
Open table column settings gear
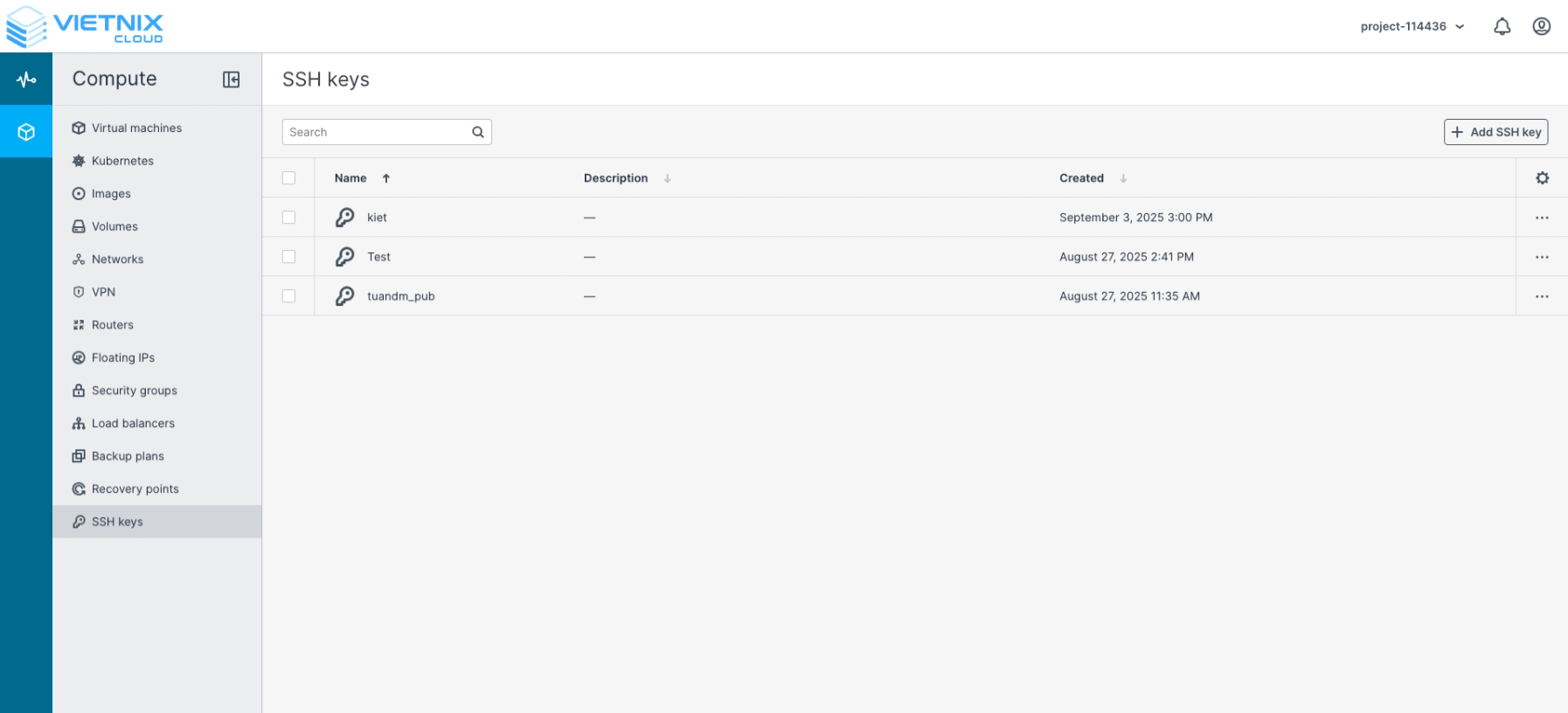[x=1542, y=178]
